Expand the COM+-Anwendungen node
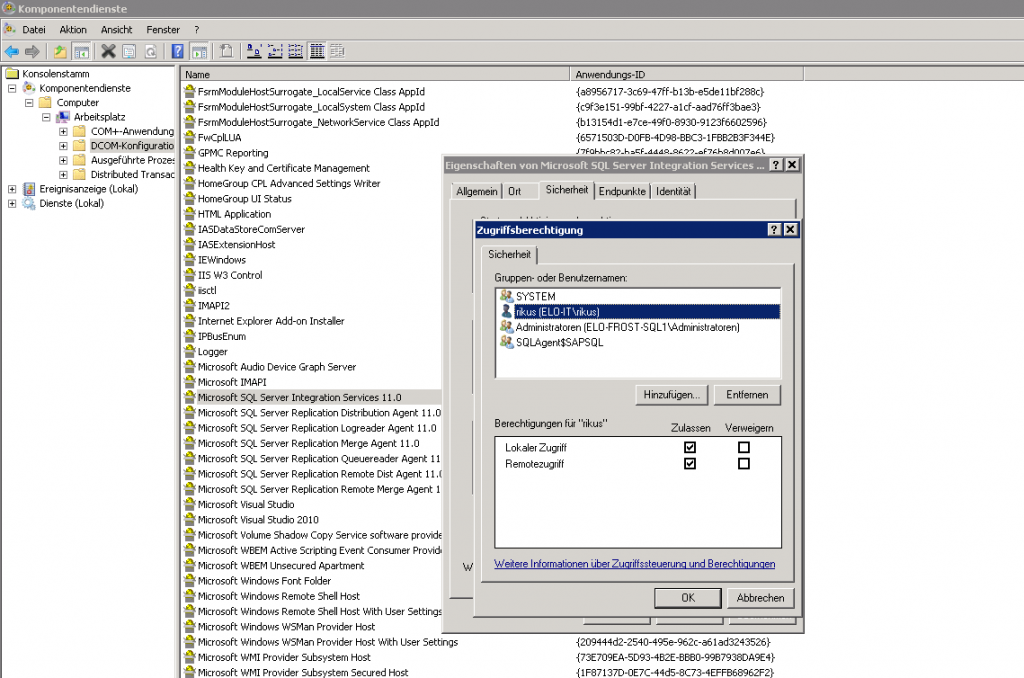This screenshot has height=678, width=1024. click(63, 131)
